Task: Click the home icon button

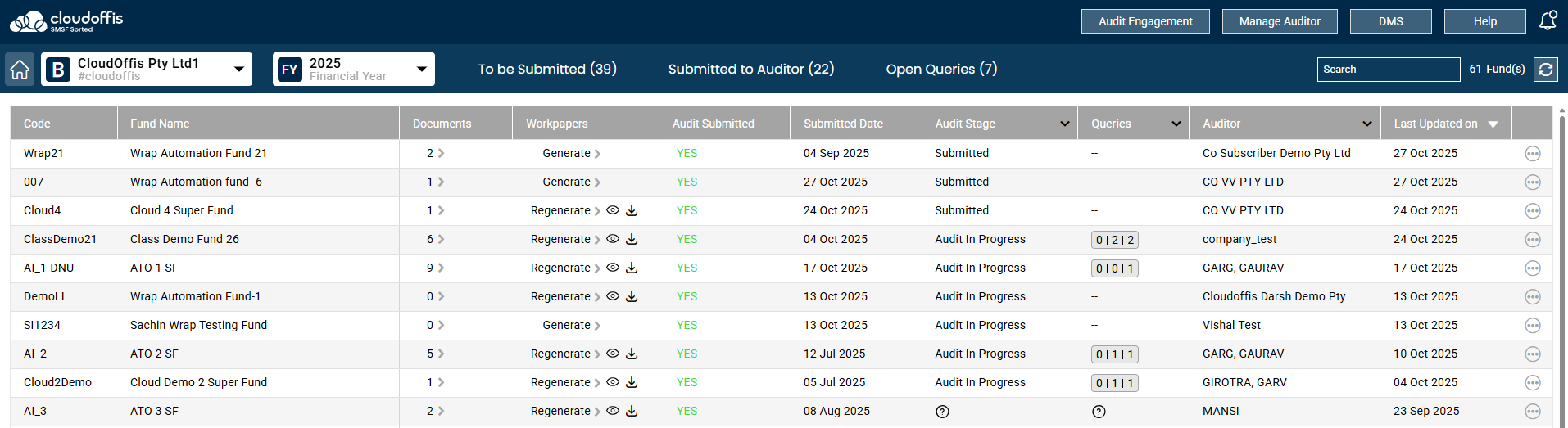Action: [20, 70]
